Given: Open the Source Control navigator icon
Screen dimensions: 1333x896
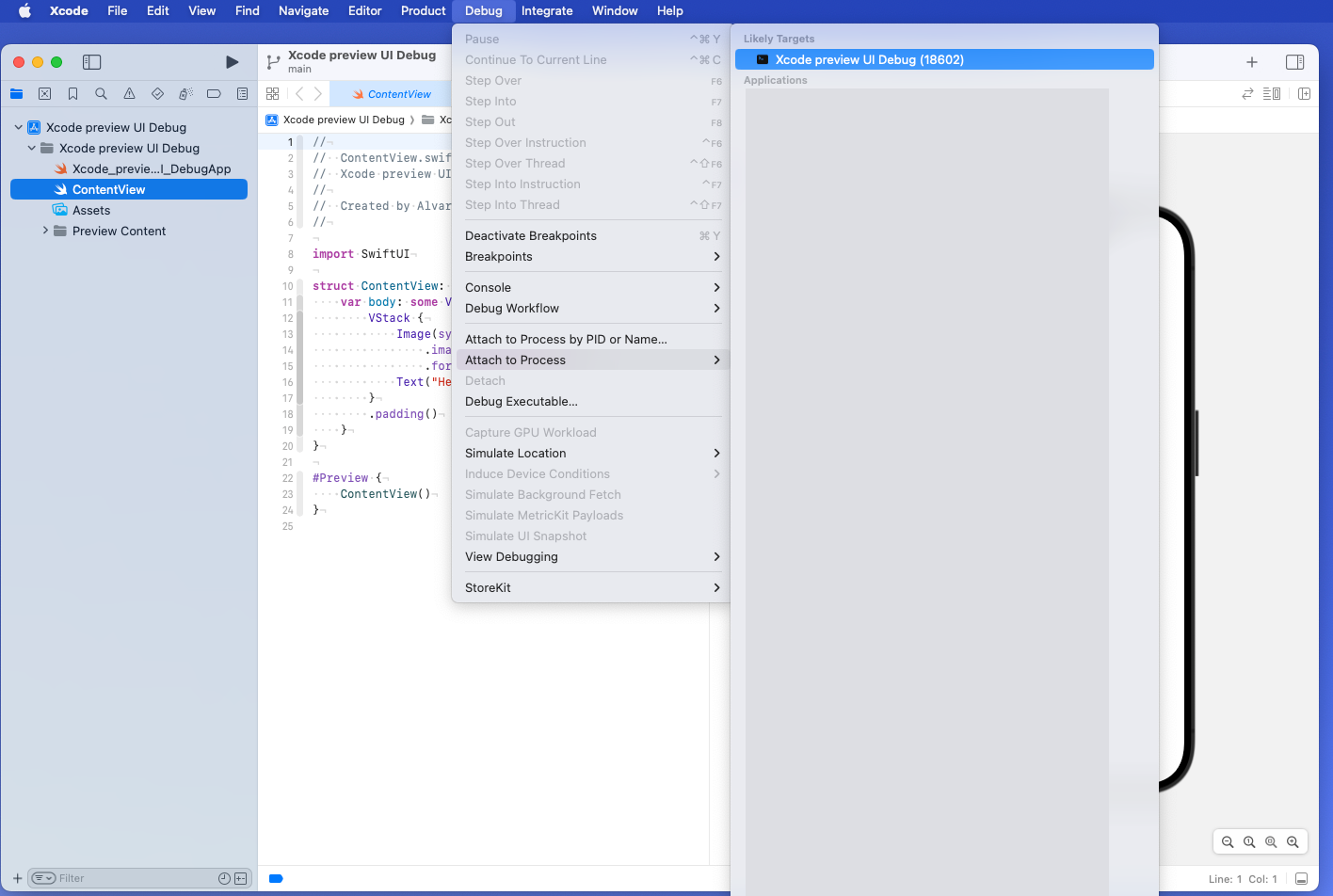Looking at the screenshot, I should point(44,94).
